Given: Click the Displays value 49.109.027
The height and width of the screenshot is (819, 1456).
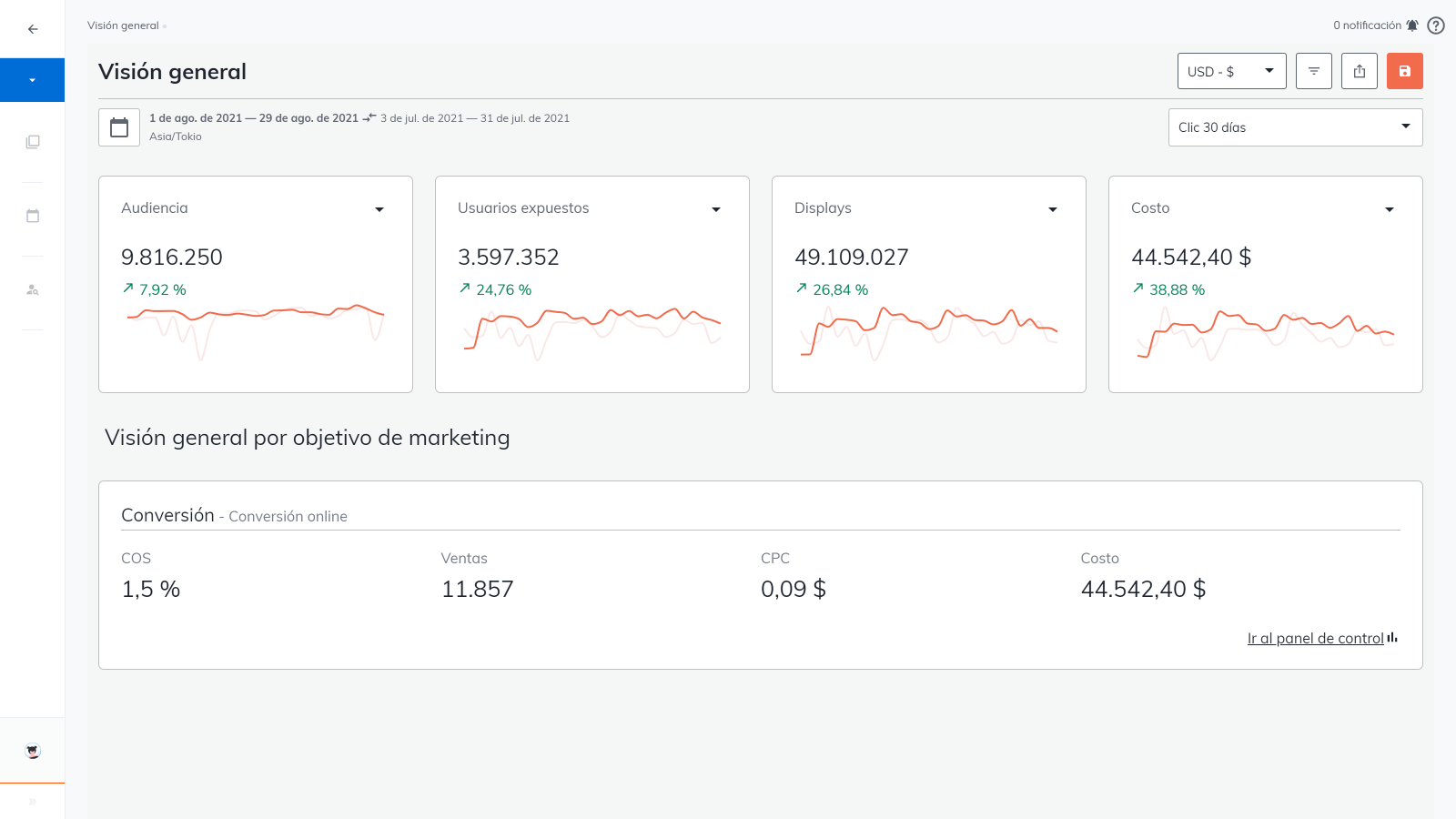Looking at the screenshot, I should (852, 258).
